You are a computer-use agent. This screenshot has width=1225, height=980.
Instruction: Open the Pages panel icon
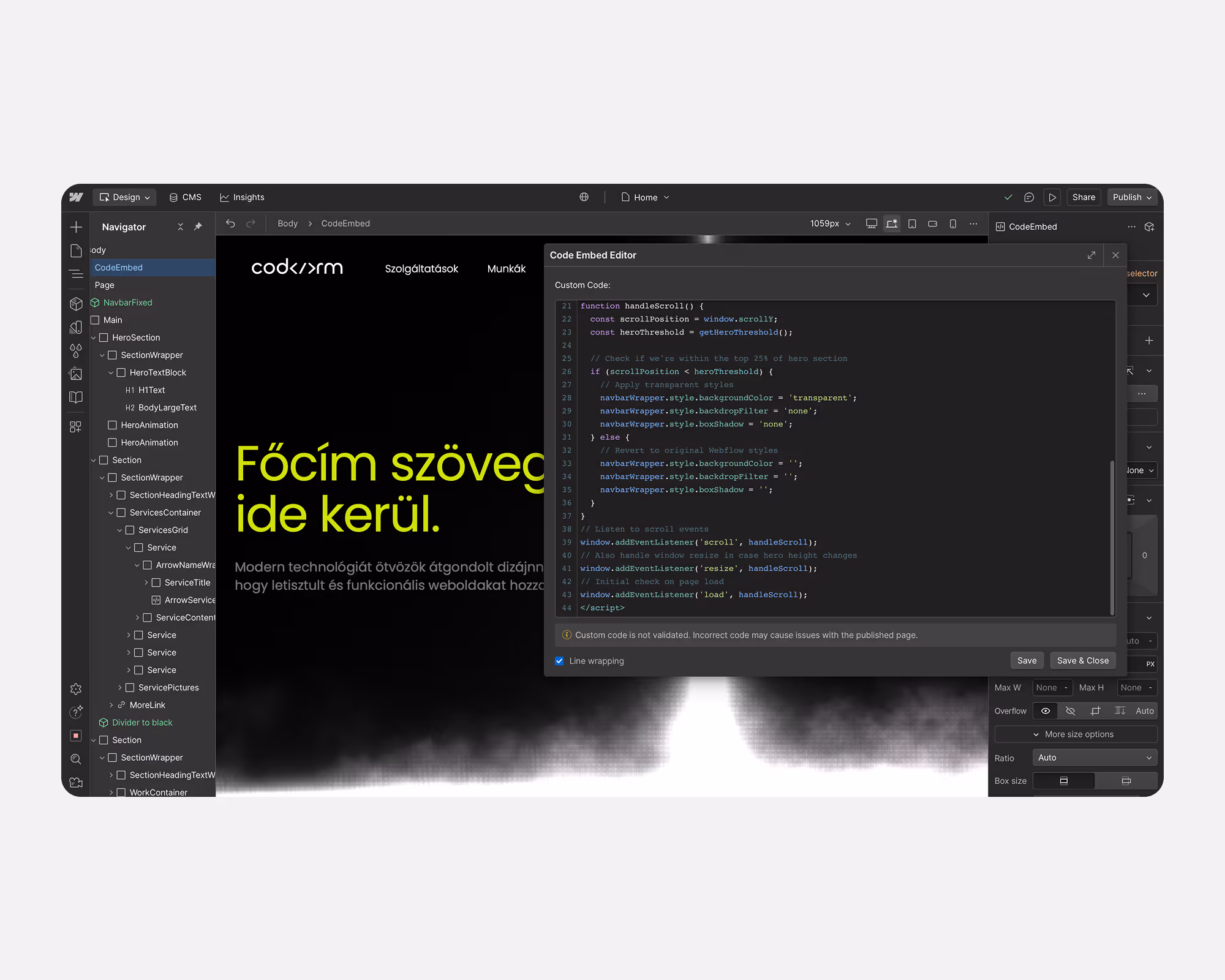click(x=76, y=251)
